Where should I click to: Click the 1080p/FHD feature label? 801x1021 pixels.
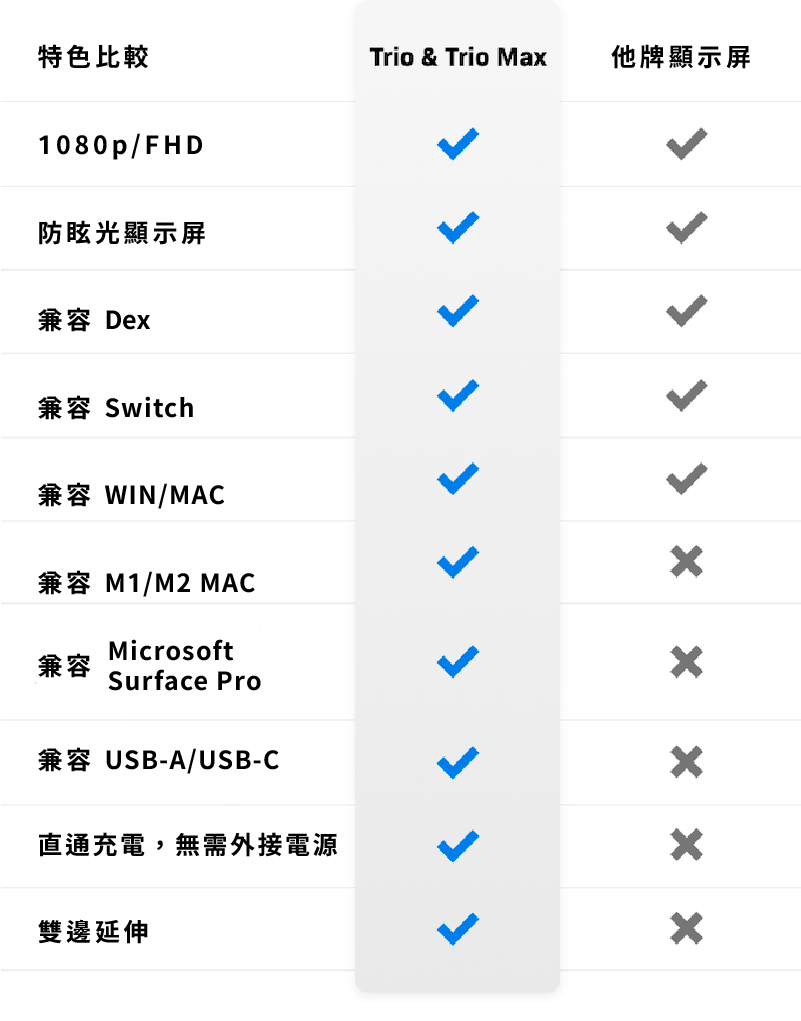pos(121,146)
